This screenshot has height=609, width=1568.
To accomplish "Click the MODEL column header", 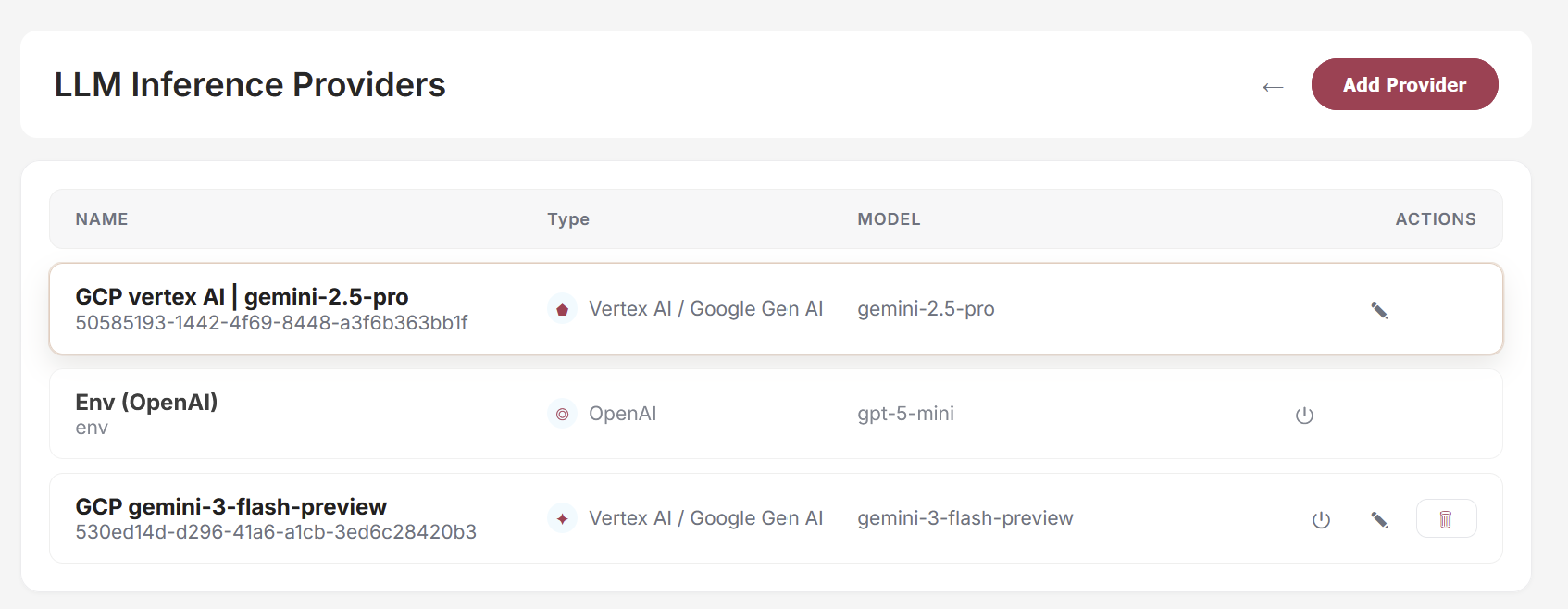I will 889,219.
